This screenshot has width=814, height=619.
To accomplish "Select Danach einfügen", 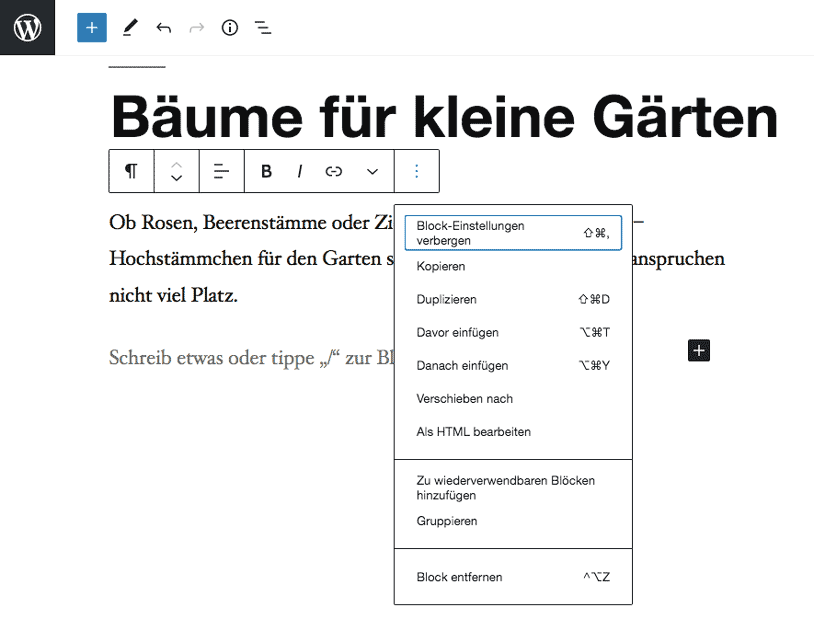I will (513, 366).
